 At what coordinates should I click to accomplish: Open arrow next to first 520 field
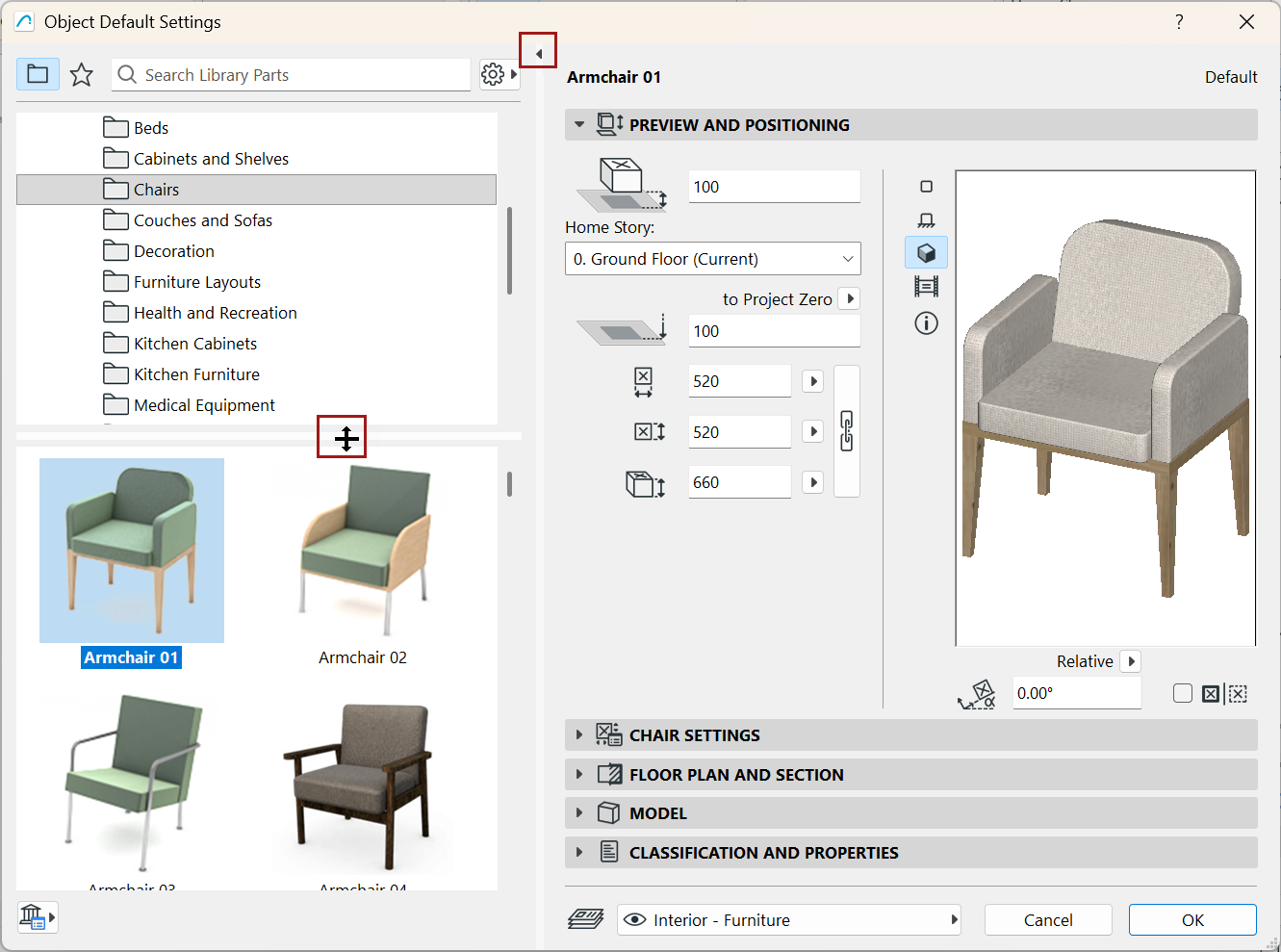pyautogui.click(x=813, y=381)
